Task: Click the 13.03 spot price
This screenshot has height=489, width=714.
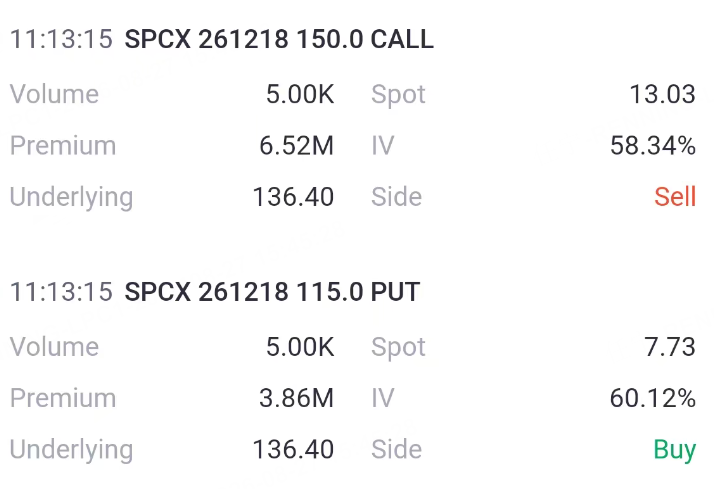Action: point(662,95)
